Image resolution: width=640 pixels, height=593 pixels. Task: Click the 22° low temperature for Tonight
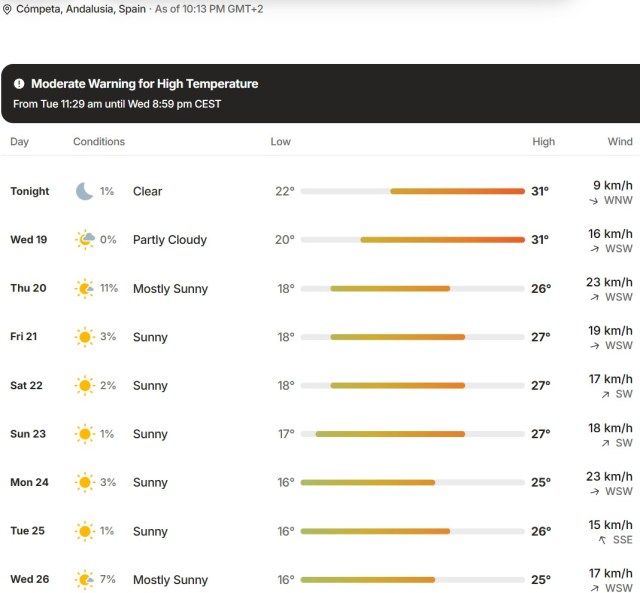tap(285, 191)
